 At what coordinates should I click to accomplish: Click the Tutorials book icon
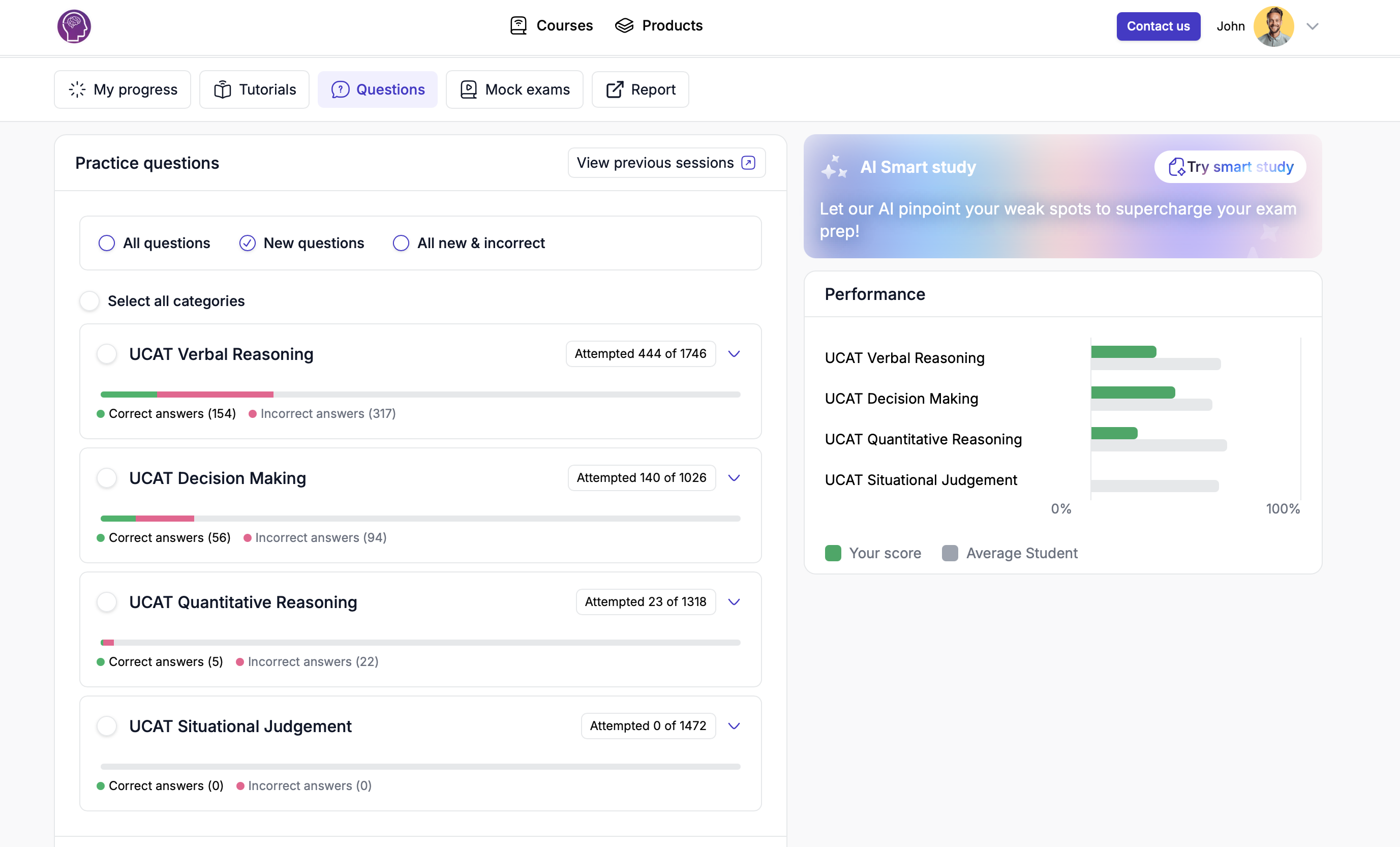click(222, 89)
